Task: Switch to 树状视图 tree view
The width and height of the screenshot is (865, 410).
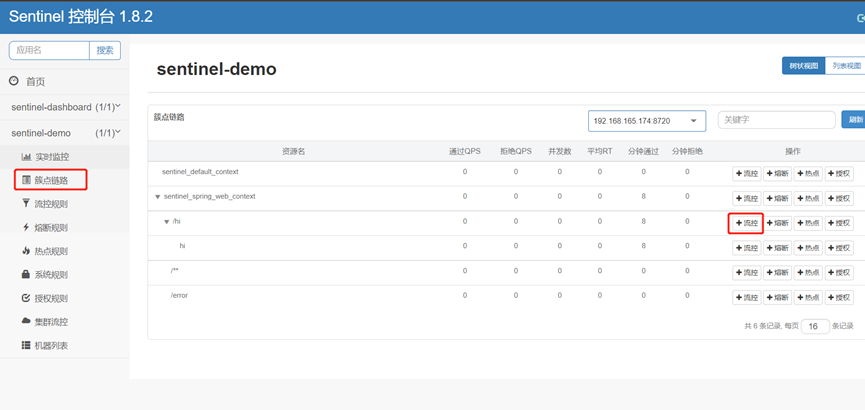Action: point(803,66)
